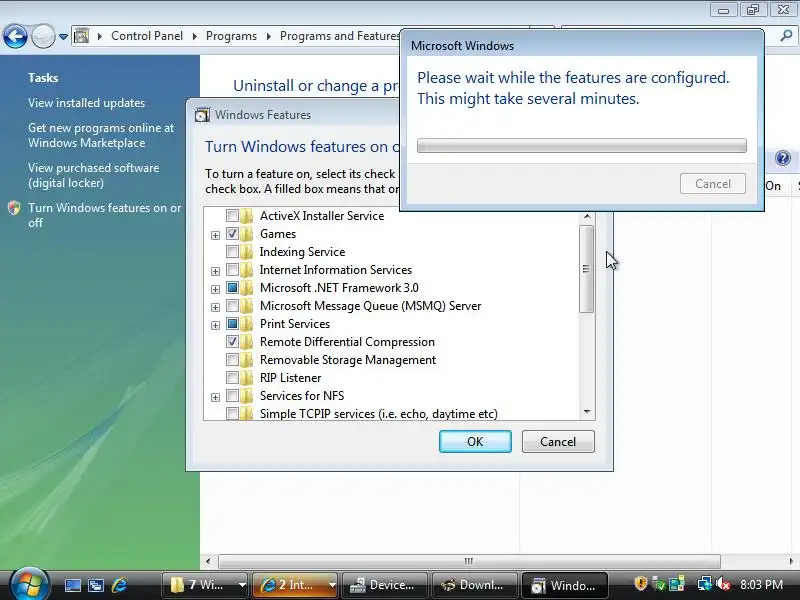Click horizontal scrollbar left arrow
This screenshot has height=600, width=800.
(208, 561)
